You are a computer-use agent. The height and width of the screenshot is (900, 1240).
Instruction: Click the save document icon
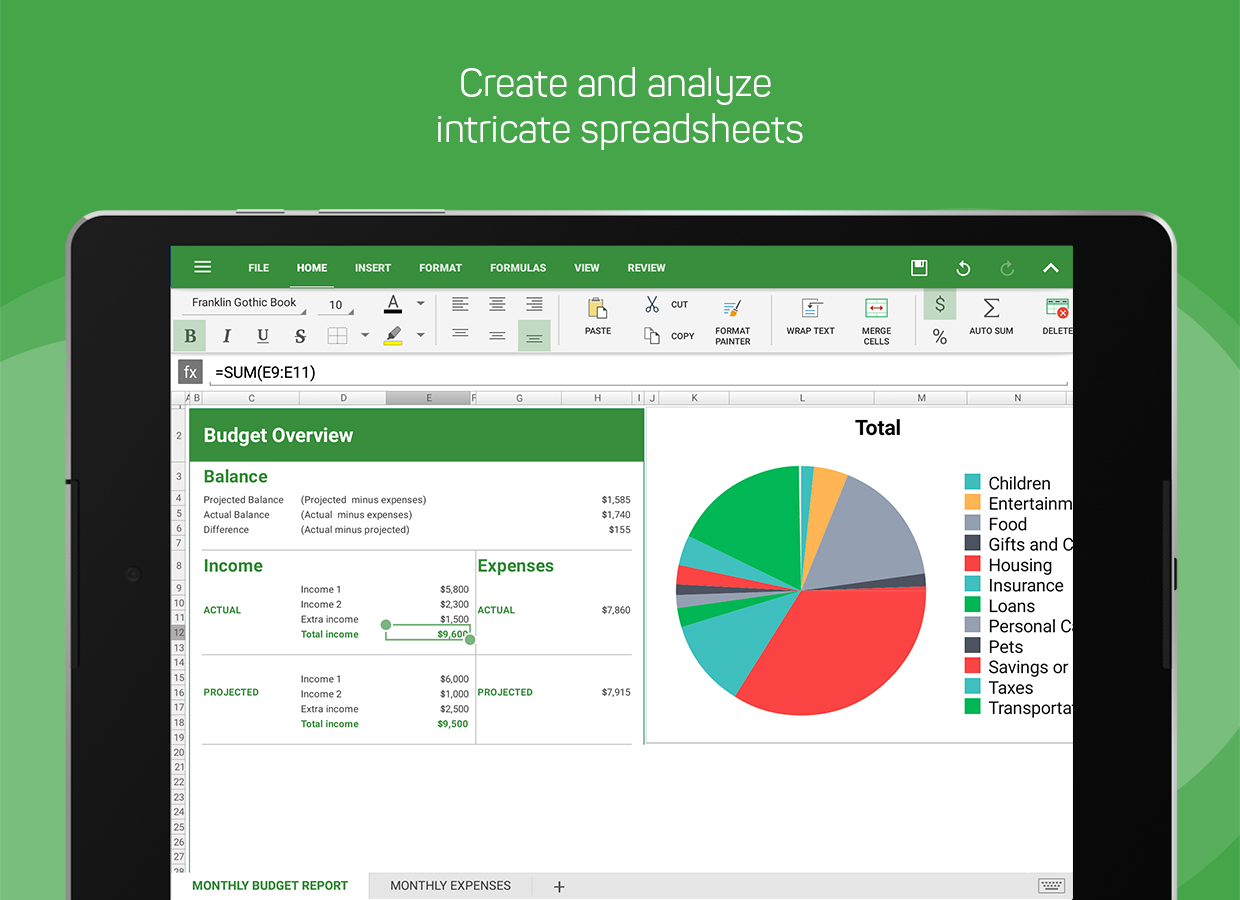919,268
